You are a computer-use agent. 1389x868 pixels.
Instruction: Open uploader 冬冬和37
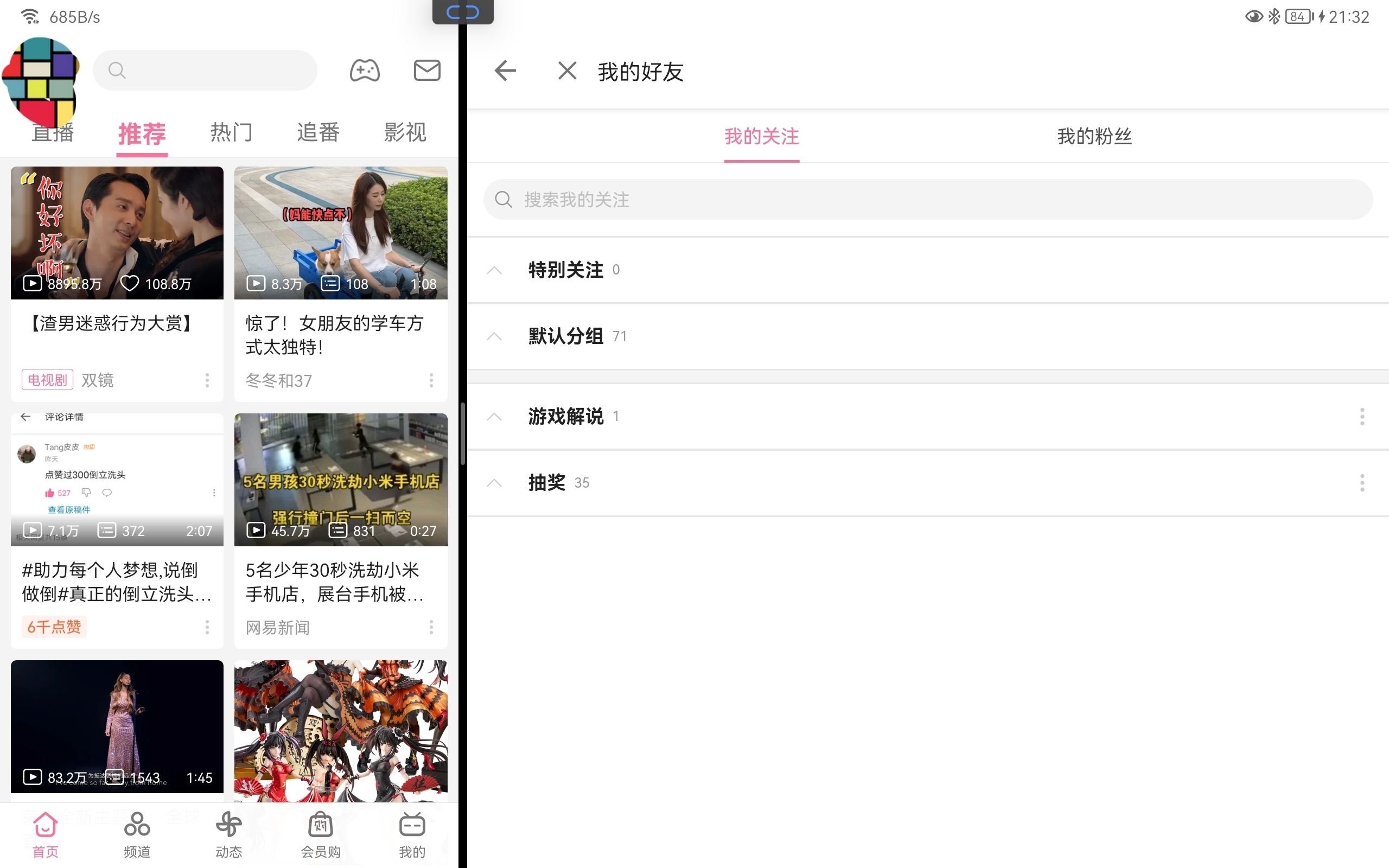279,381
